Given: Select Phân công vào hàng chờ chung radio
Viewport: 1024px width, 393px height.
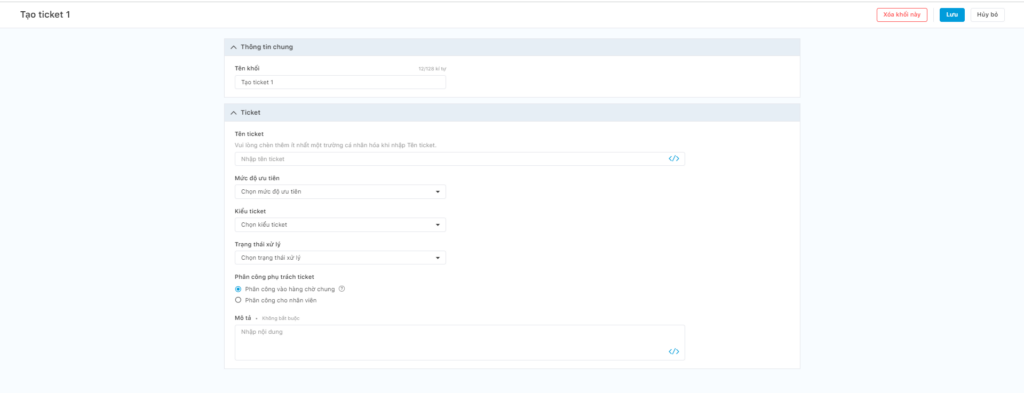Looking at the screenshot, I should click(x=238, y=289).
